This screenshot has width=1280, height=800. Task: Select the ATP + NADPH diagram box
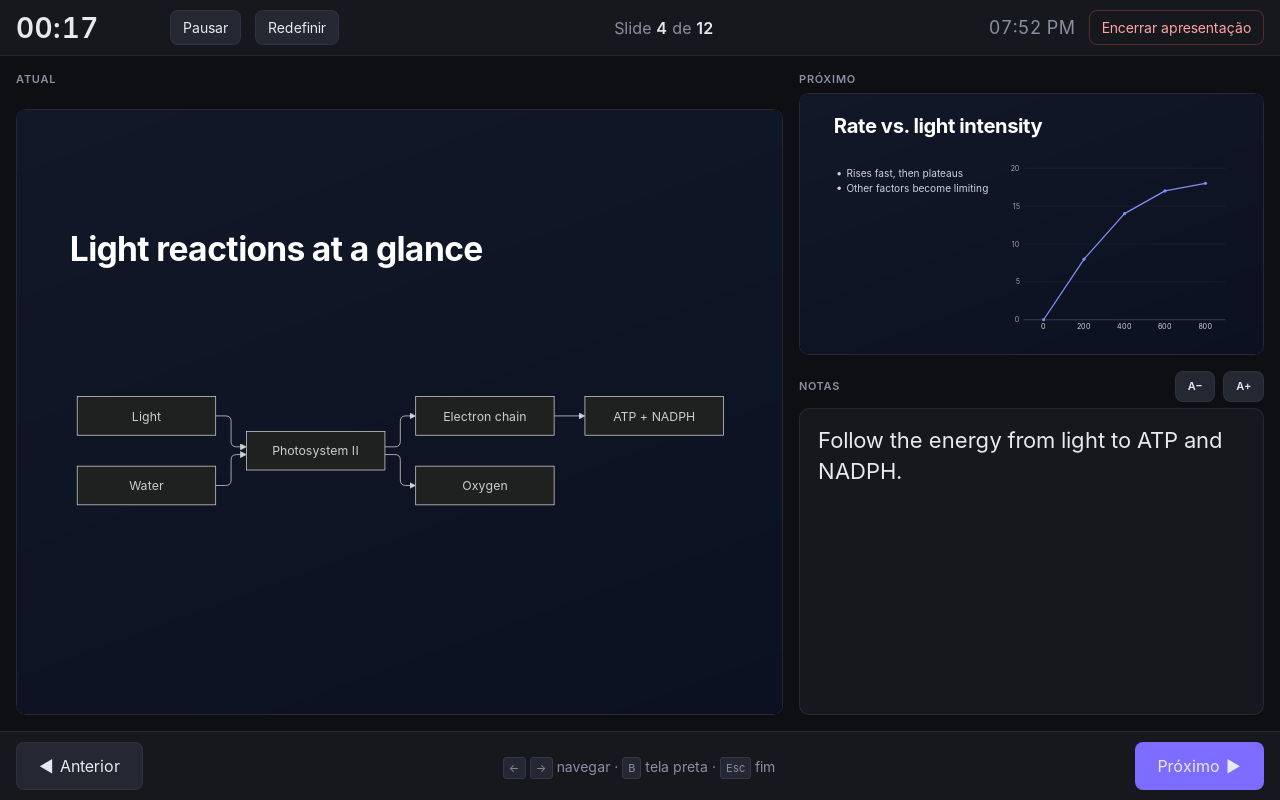pyautogui.click(x=654, y=416)
